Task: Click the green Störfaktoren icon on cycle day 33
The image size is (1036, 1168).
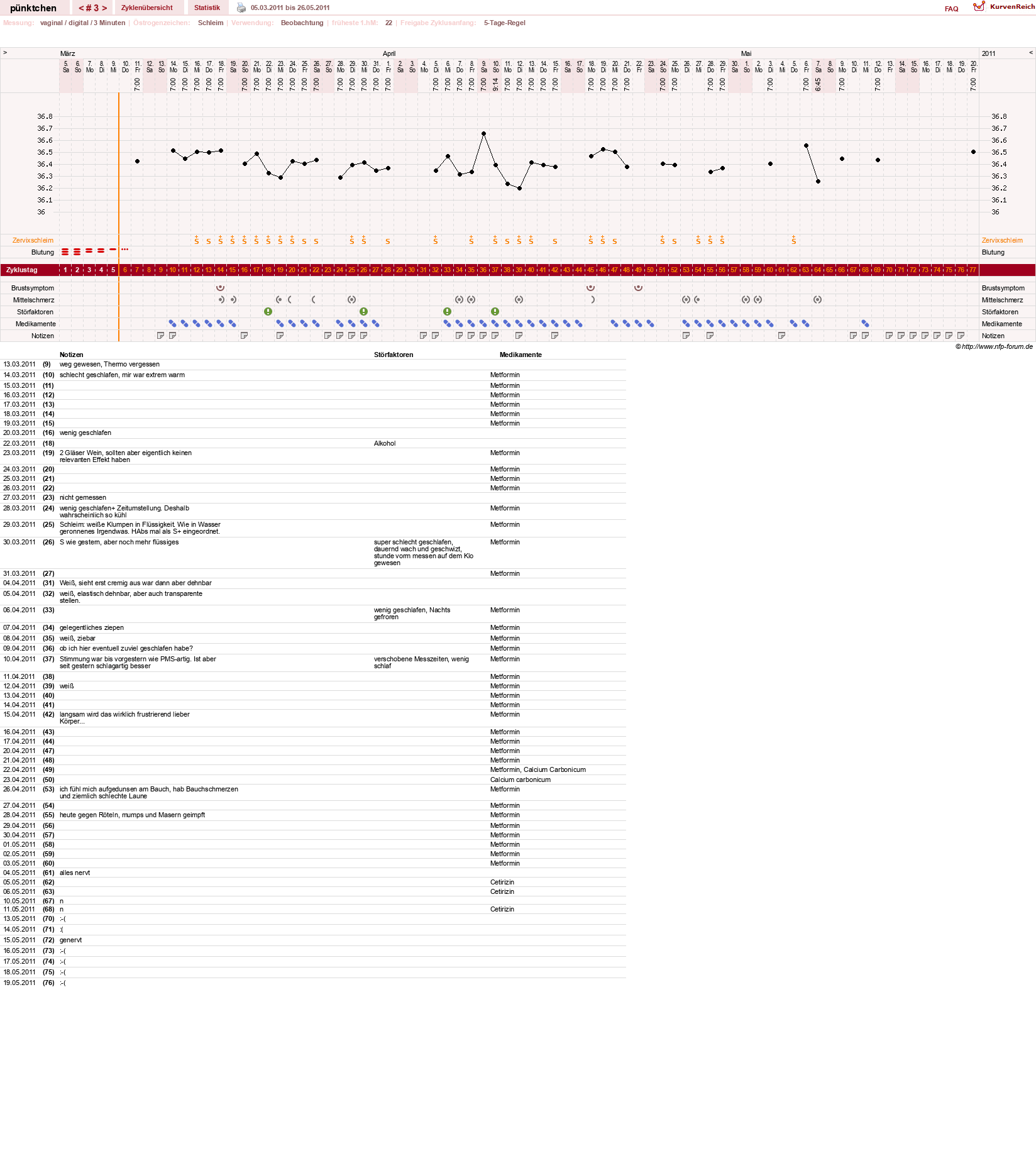Action: (448, 312)
